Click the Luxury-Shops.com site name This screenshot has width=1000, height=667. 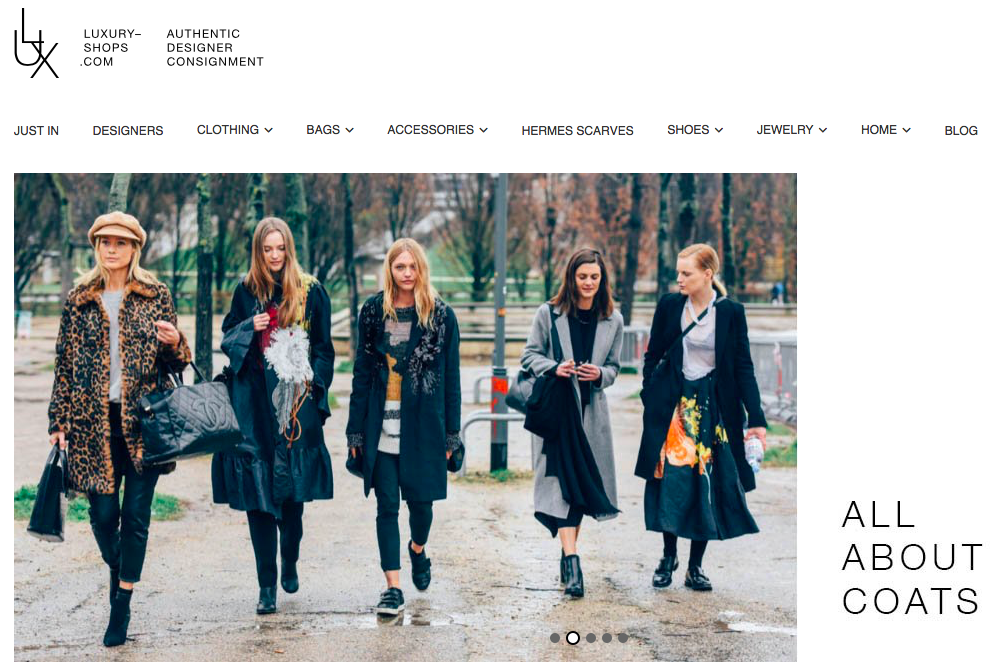[x=112, y=48]
